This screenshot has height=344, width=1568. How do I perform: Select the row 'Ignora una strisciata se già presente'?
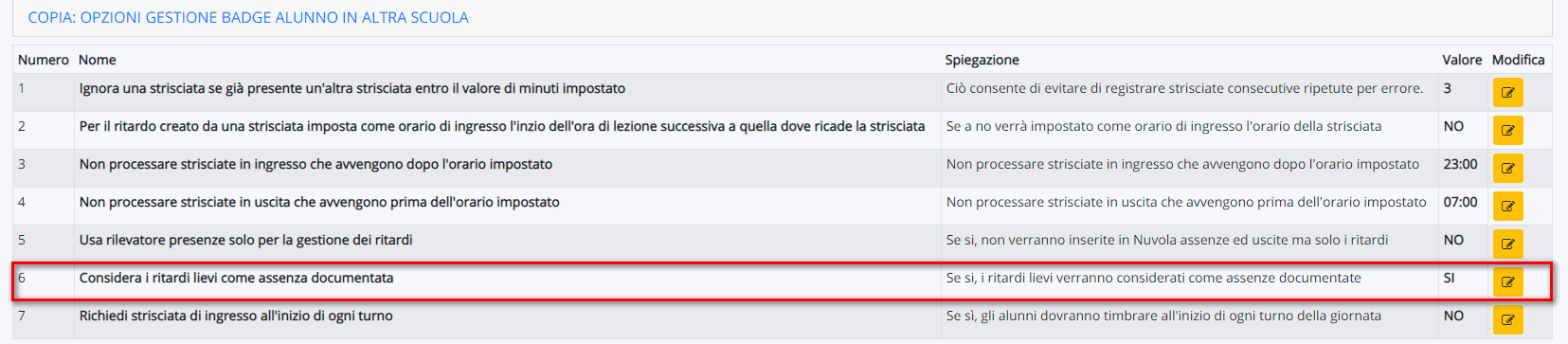click(783, 92)
